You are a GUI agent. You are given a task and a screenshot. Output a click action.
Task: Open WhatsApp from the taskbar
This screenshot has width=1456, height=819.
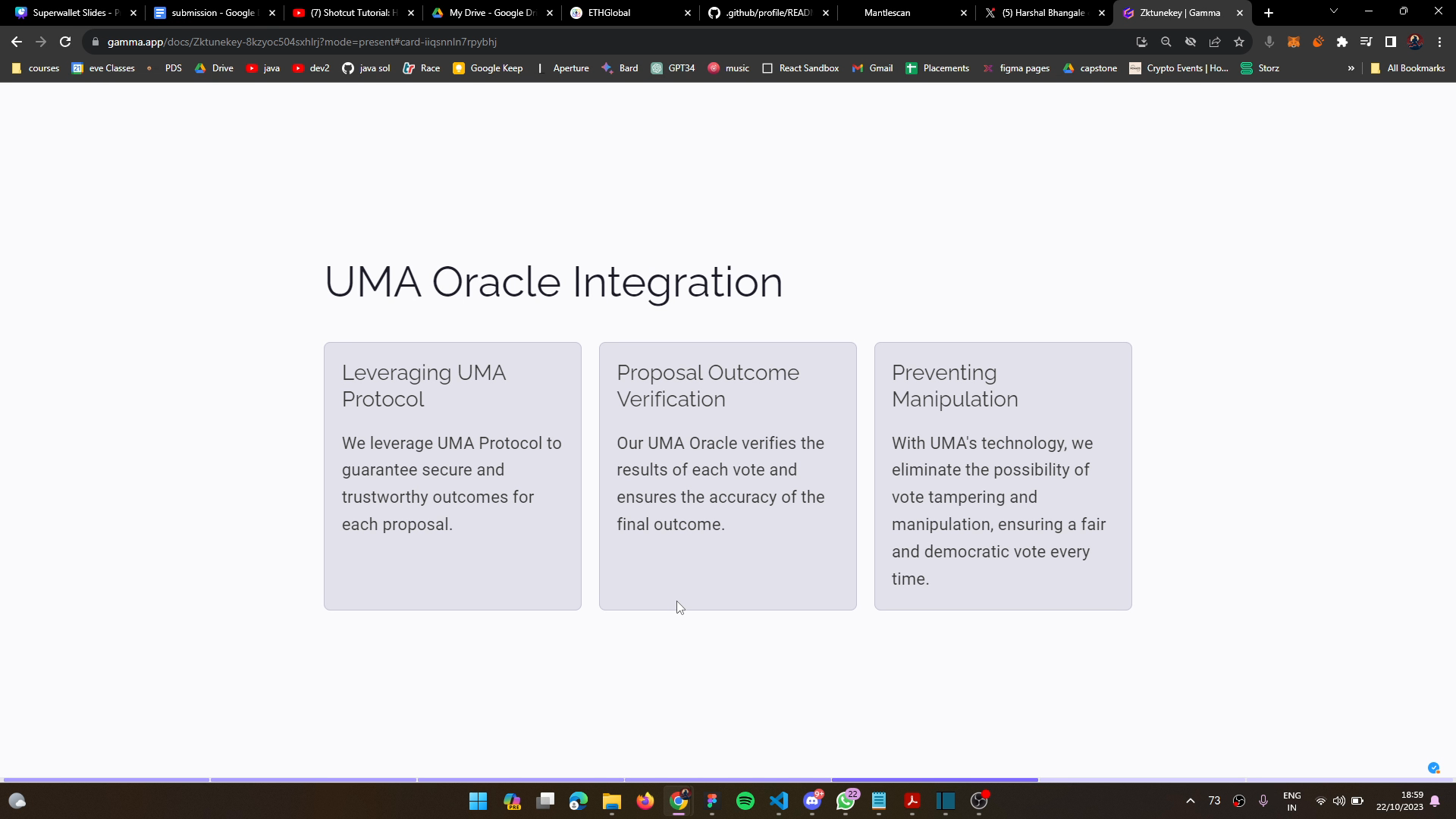pyautogui.click(x=846, y=801)
